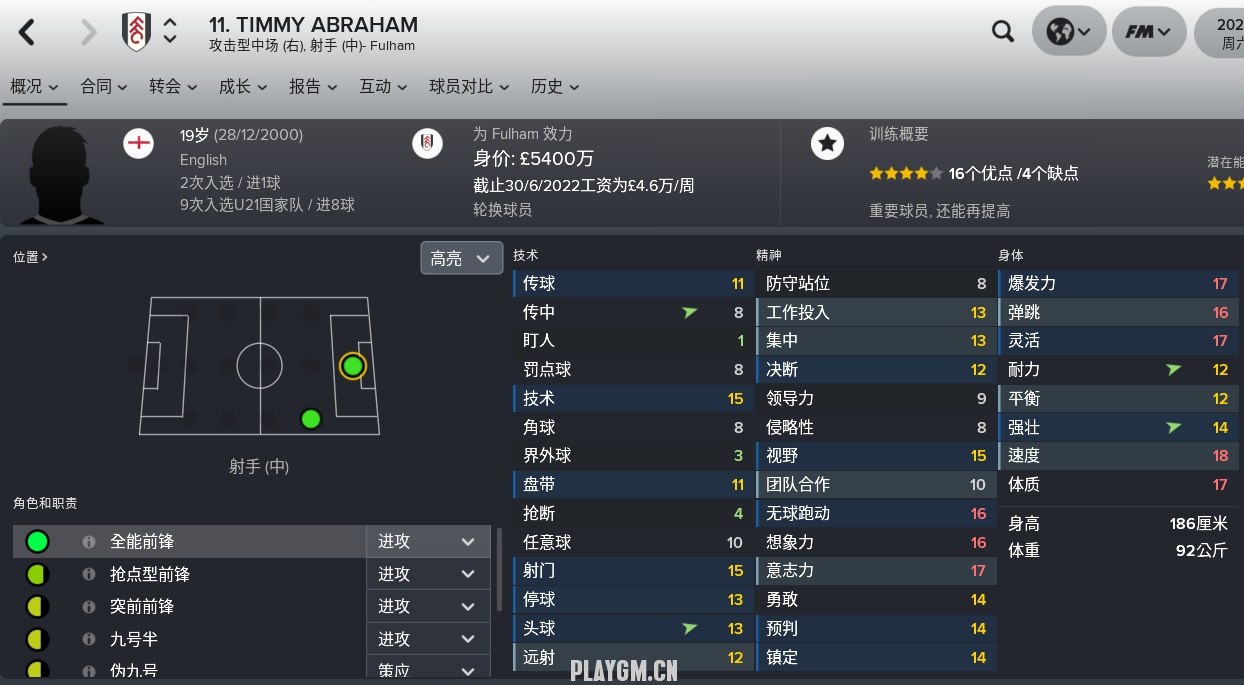
Task: Select the striker position dot on pitch
Action: pos(352,366)
